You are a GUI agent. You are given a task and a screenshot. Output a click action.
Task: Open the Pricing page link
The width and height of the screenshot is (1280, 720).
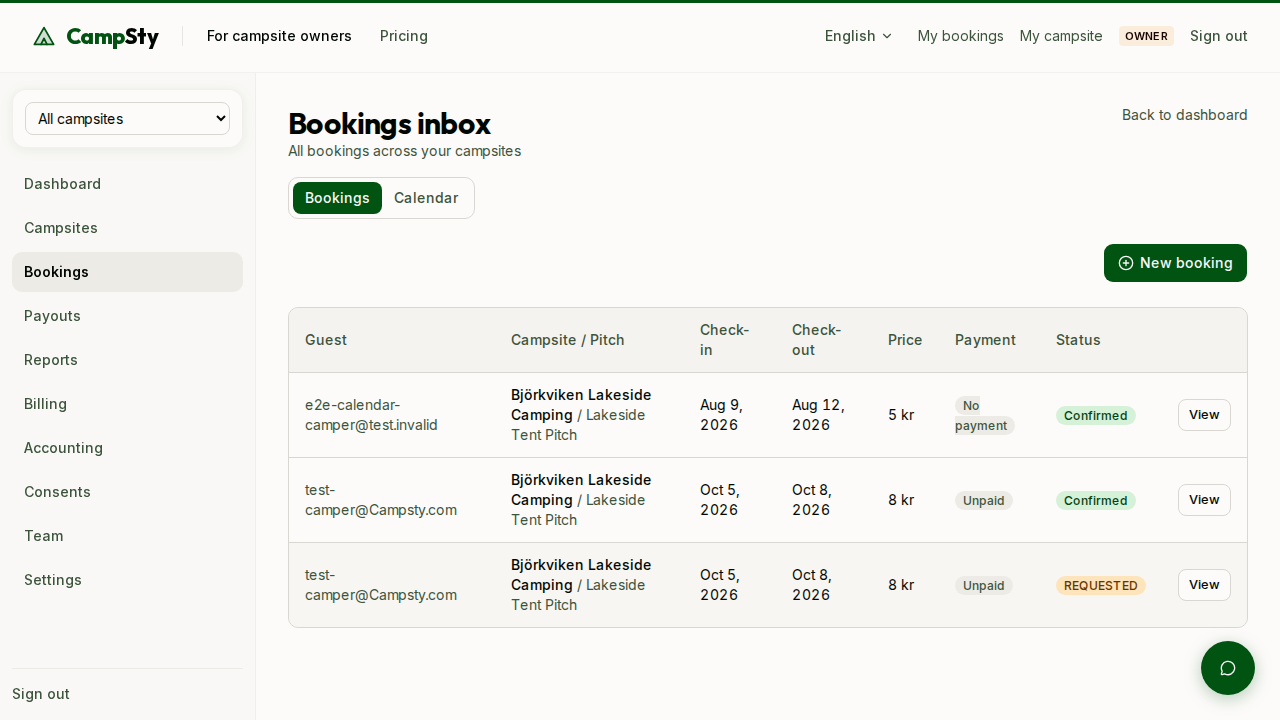[404, 36]
